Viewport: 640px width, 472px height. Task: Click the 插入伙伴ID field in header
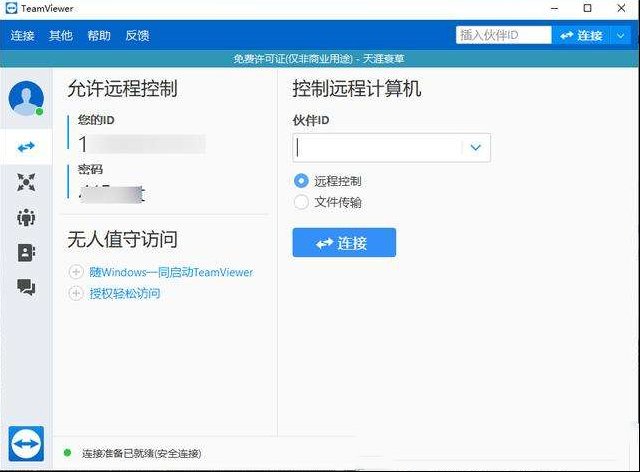click(504, 35)
